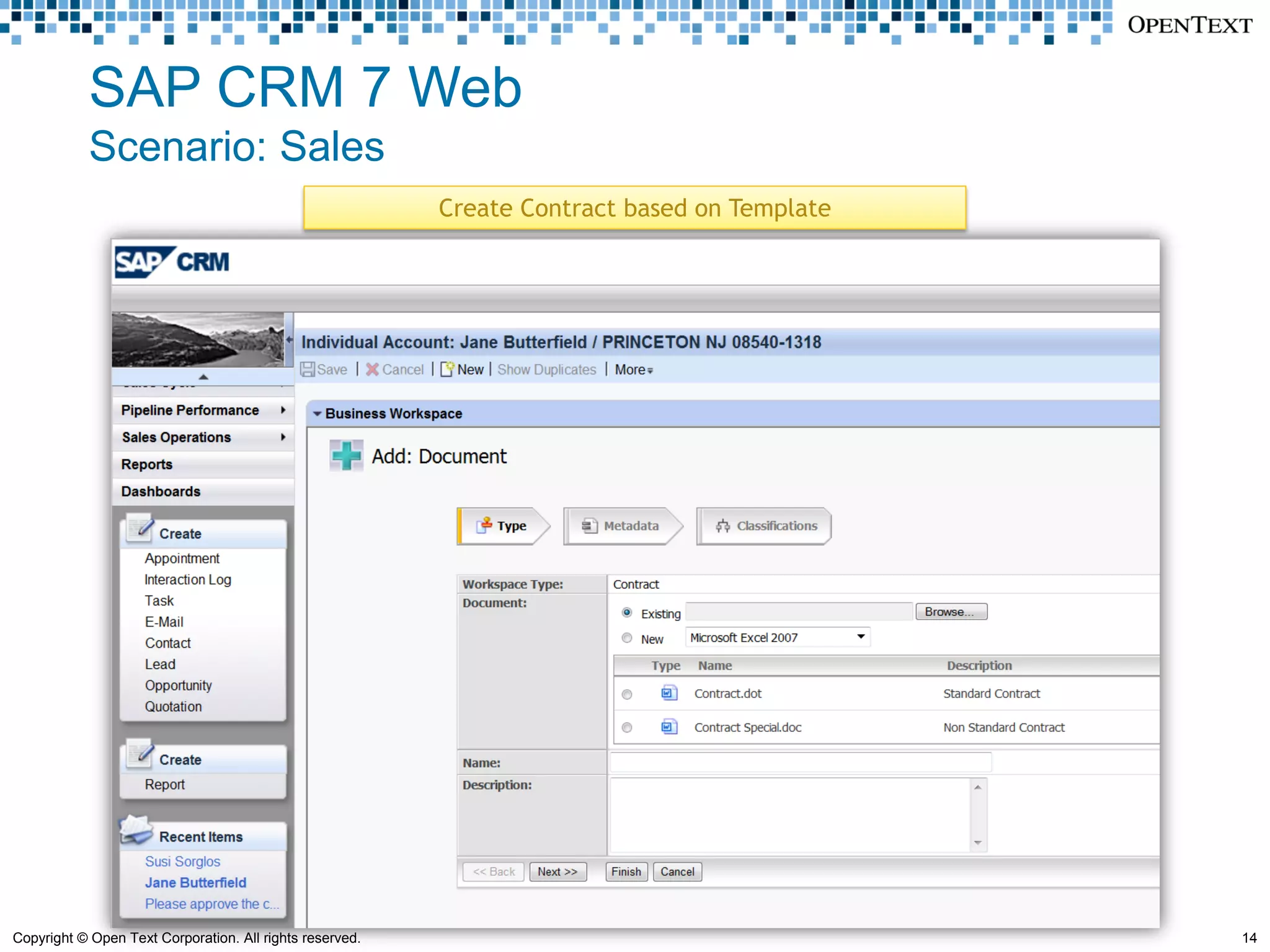
Task: Click the Recent Items papers icon
Action: 136,831
